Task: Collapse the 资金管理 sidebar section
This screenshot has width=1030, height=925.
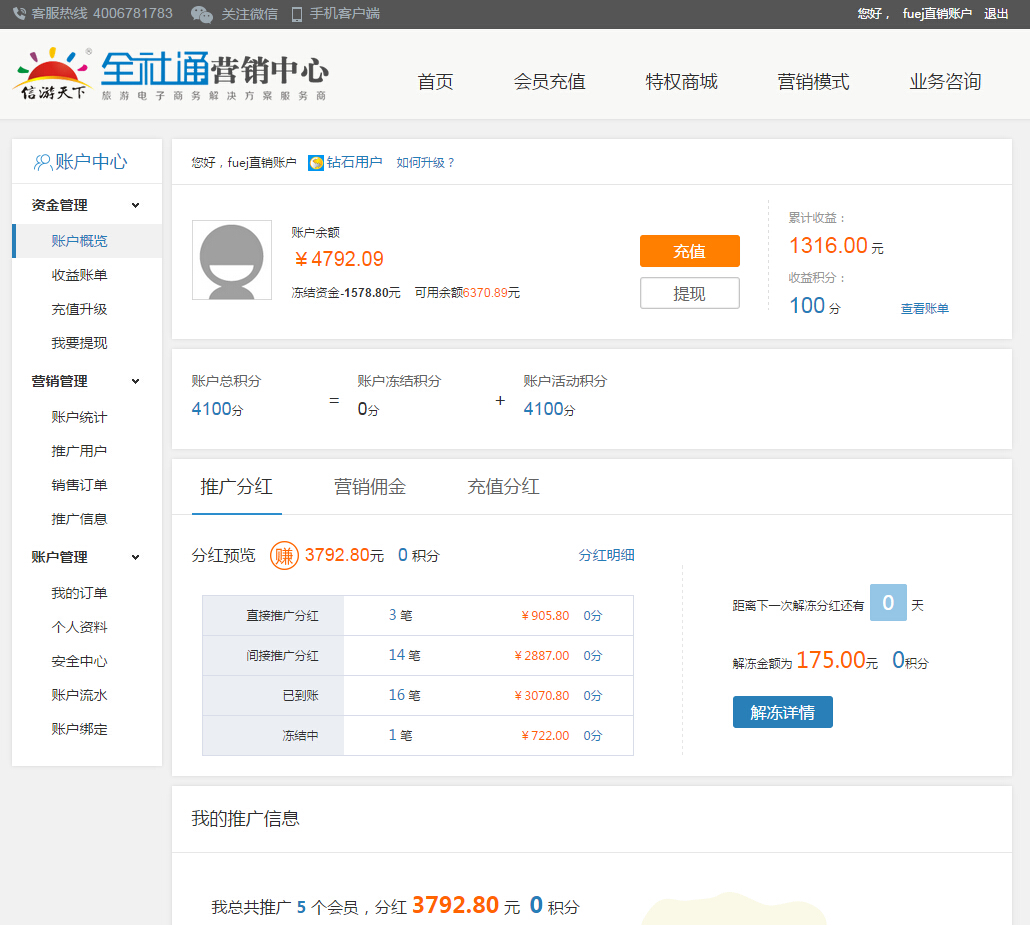Action: click(x=135, y=205)
